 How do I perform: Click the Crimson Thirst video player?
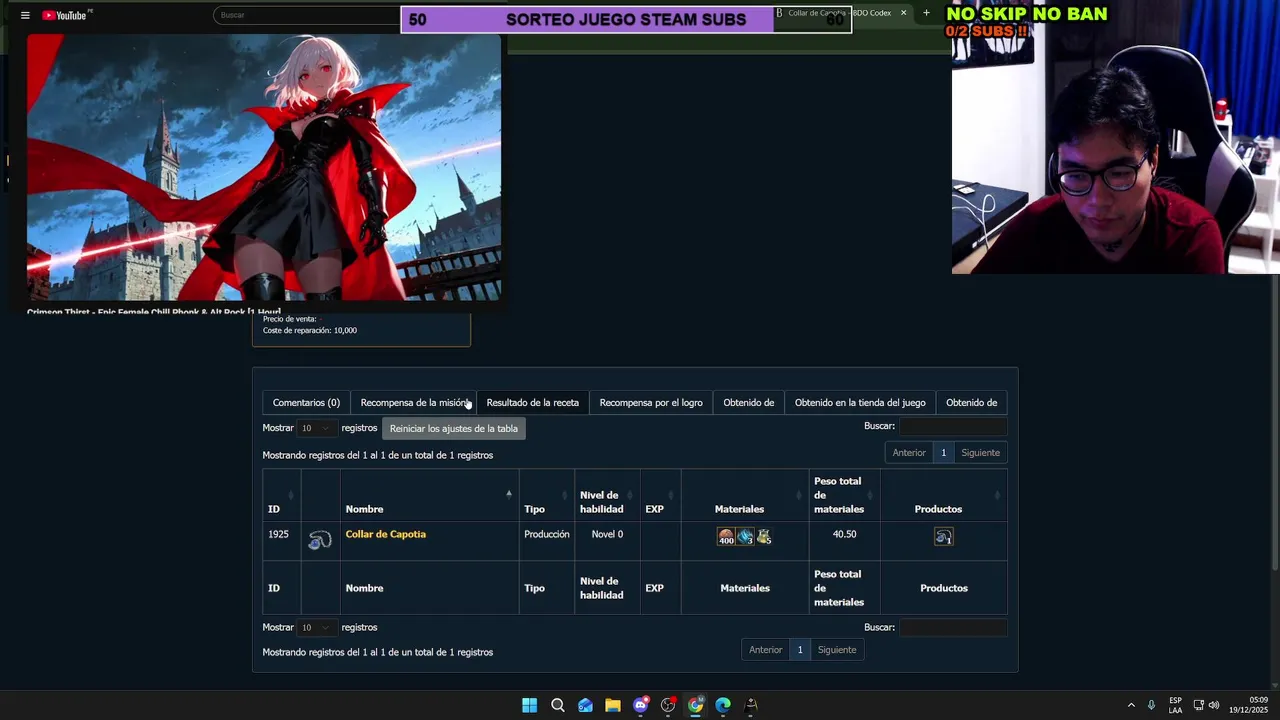pyautogui.click(x=264, y=167)
